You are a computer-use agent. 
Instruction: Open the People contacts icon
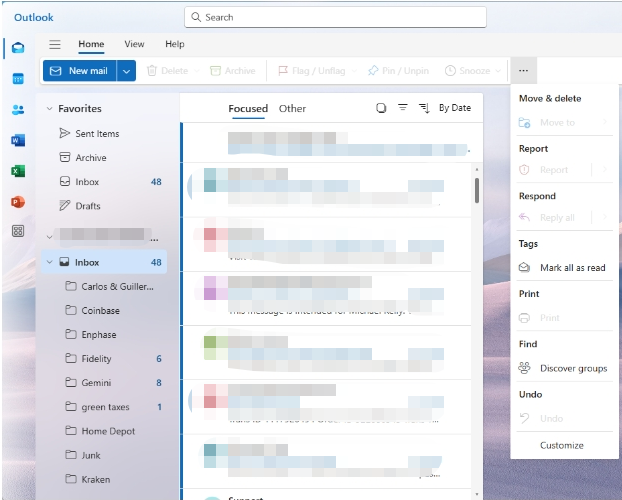click(18, 110)
